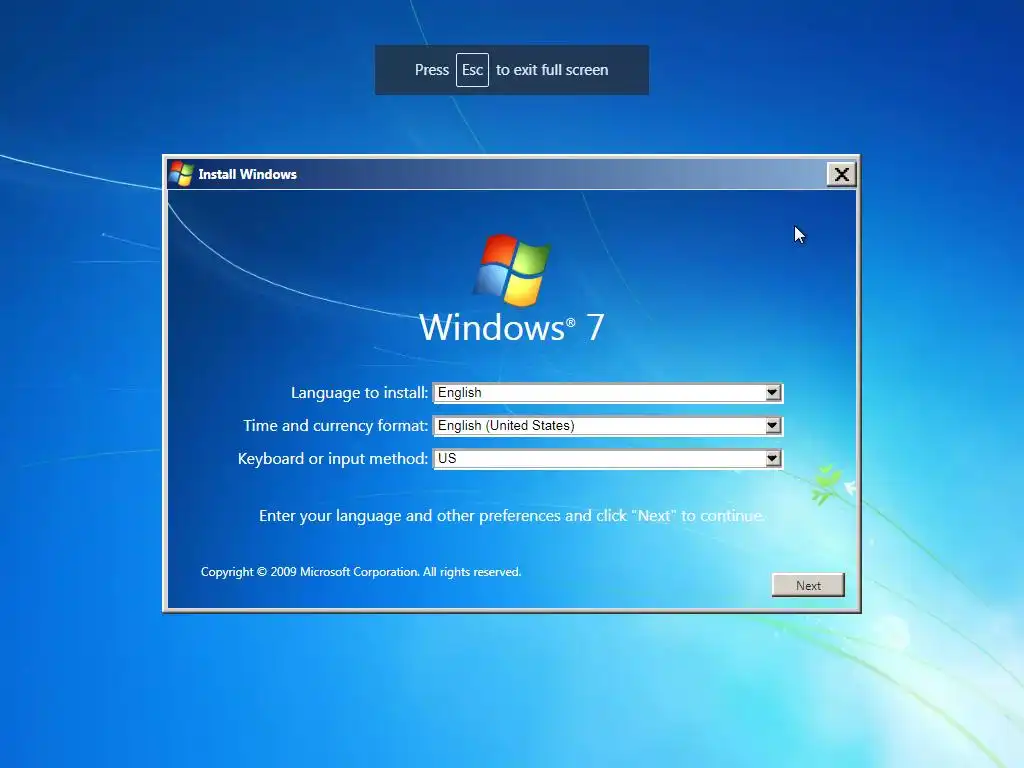Viewport: 1024px width, 768px height.
Task: Click the Windows flag icon in title bar
Action: [x=181, y=174]
